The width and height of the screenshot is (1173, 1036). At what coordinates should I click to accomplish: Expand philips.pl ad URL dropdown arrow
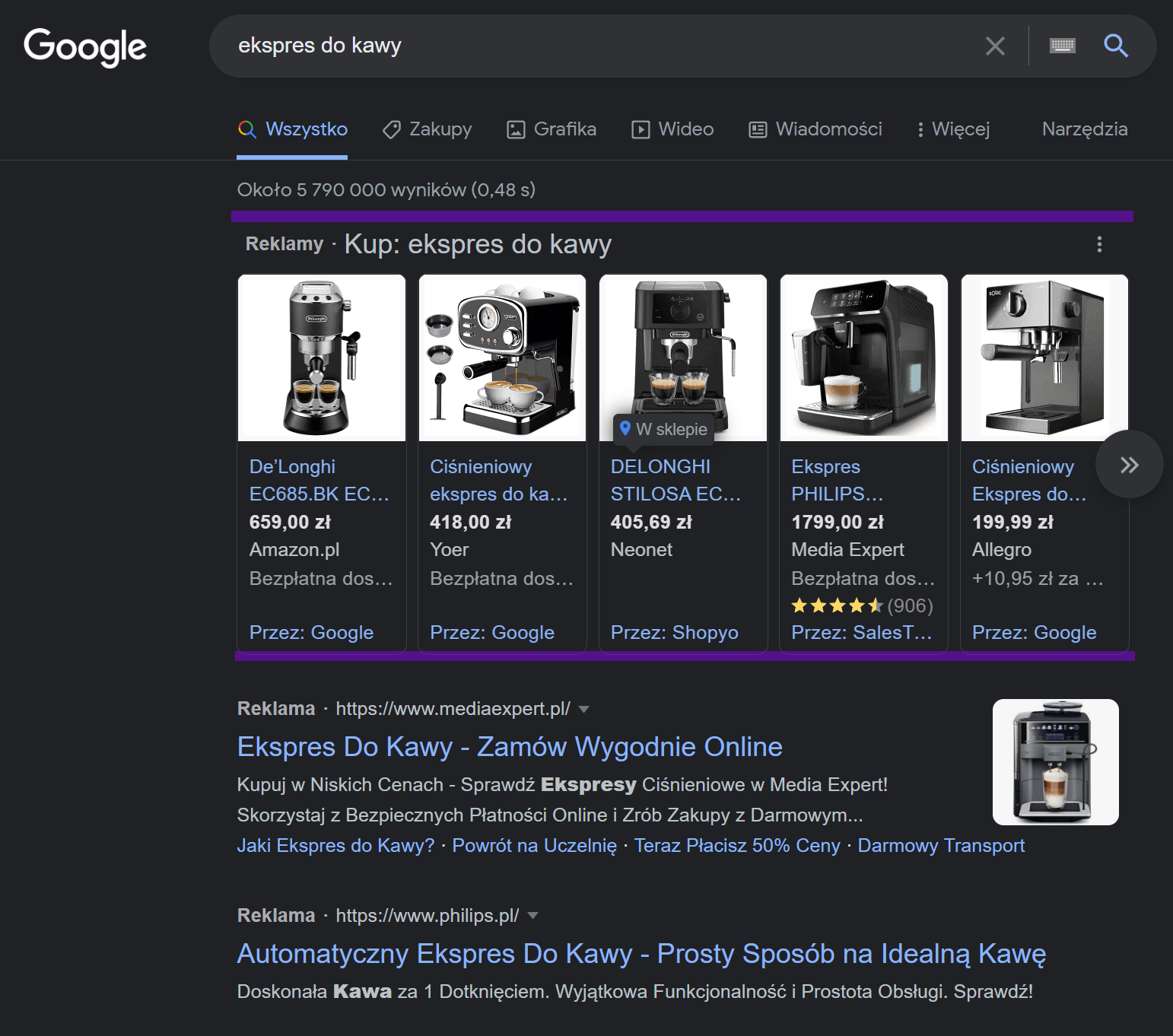[533, 916]
